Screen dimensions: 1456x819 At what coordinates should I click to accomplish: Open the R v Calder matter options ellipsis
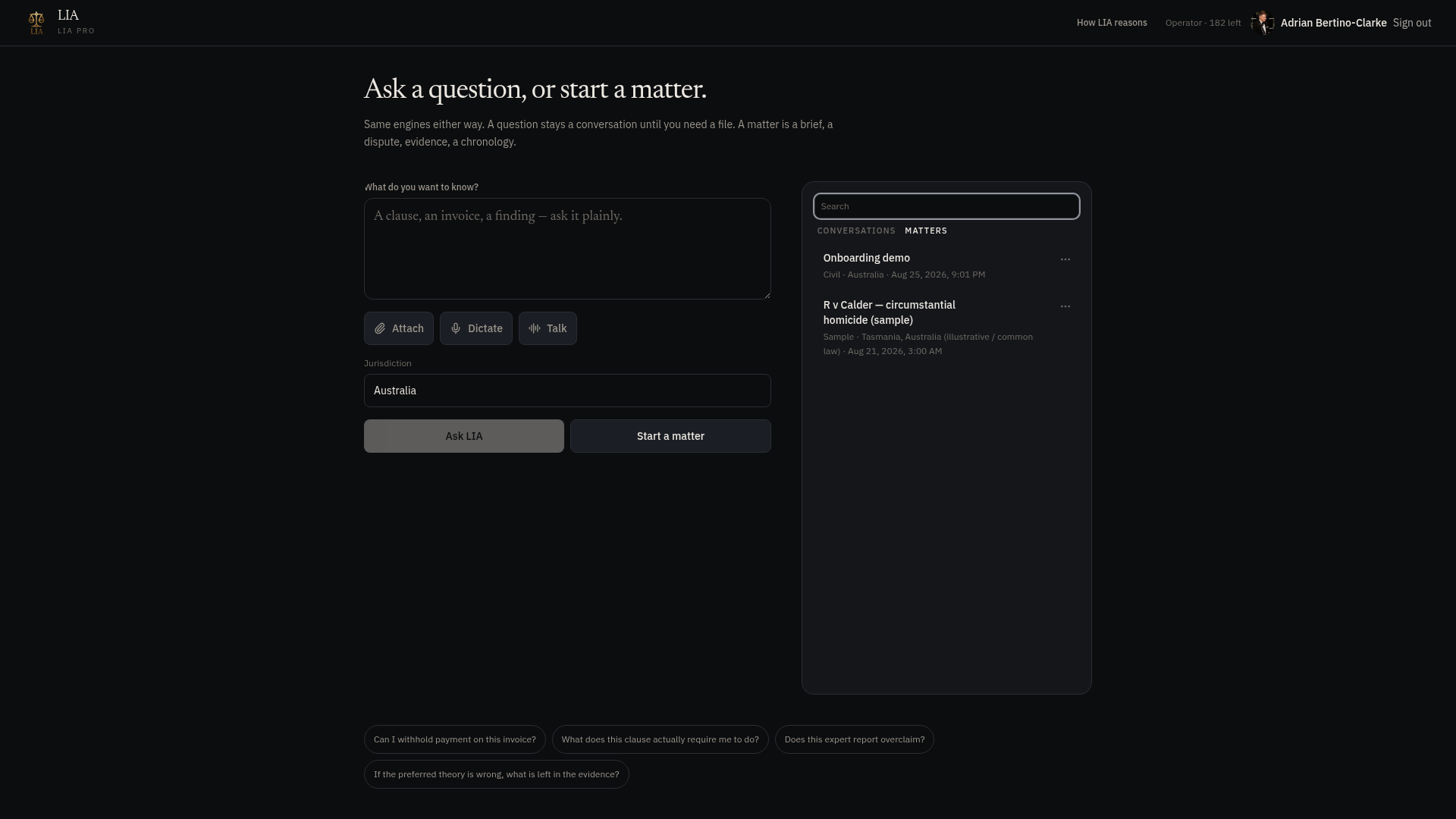click(1065, 306)
